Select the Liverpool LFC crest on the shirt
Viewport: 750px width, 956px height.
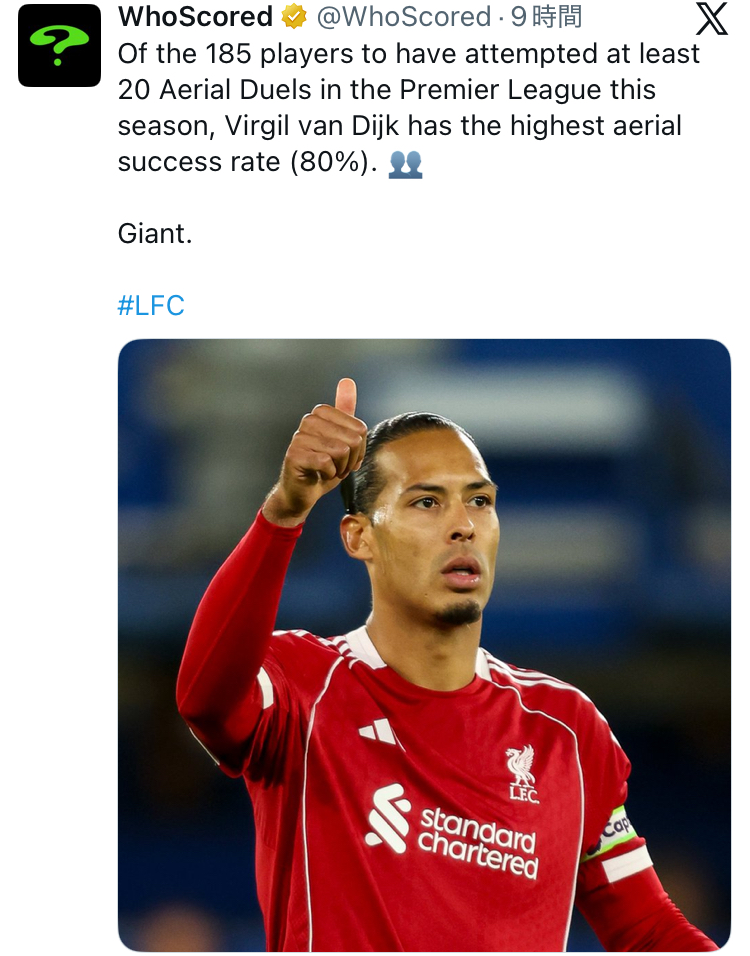tap(521, 772)
